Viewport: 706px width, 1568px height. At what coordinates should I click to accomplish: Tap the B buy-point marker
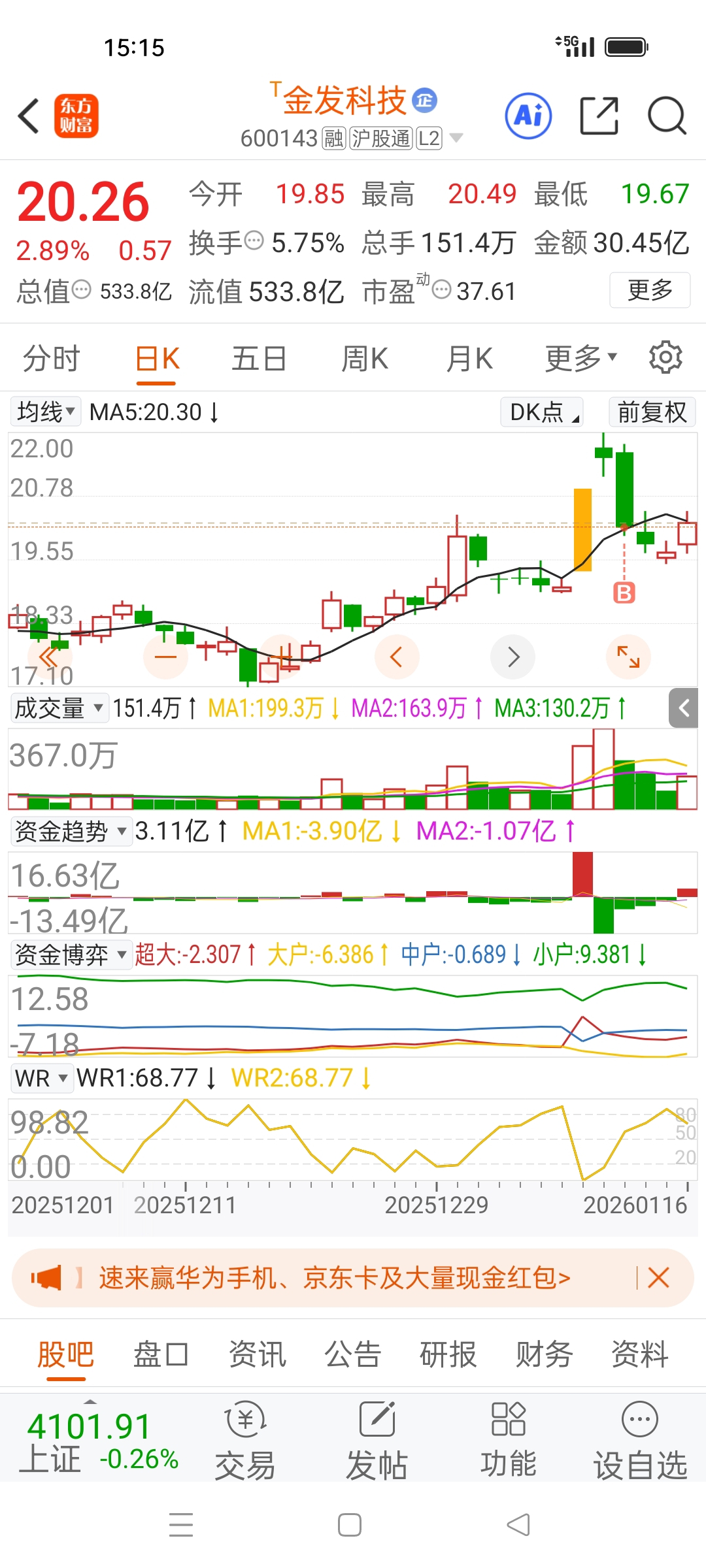(x=624, y=593)
